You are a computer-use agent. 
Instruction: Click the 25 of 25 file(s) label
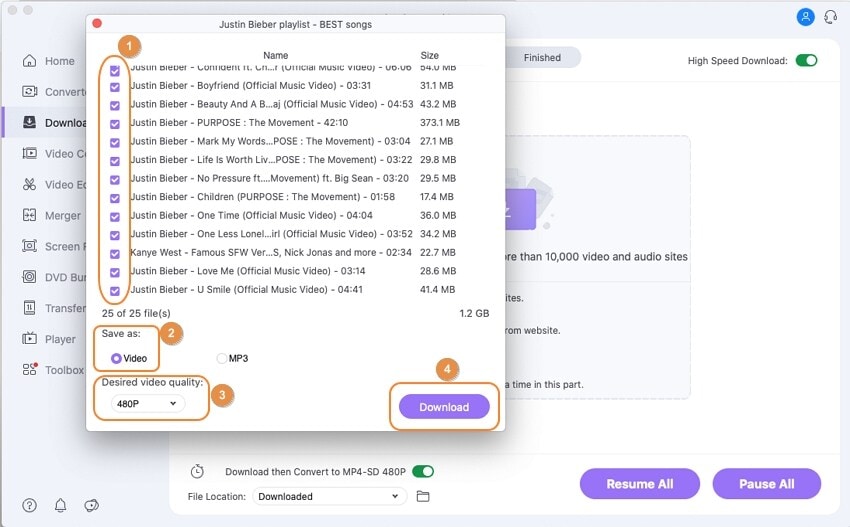click(x=136, y=313)
